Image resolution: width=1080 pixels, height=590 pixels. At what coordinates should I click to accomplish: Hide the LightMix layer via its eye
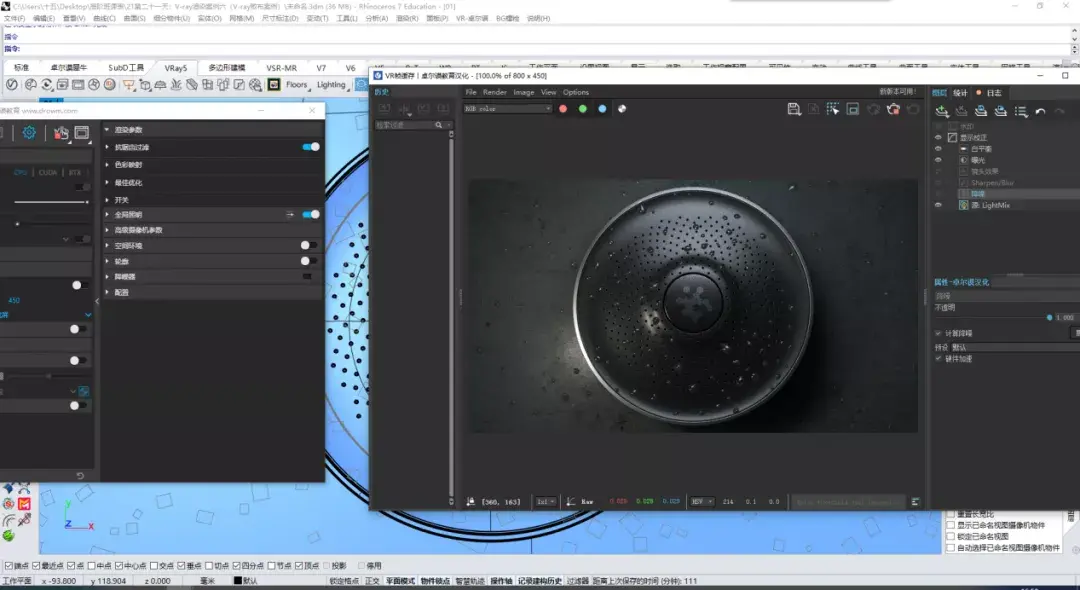938,205
